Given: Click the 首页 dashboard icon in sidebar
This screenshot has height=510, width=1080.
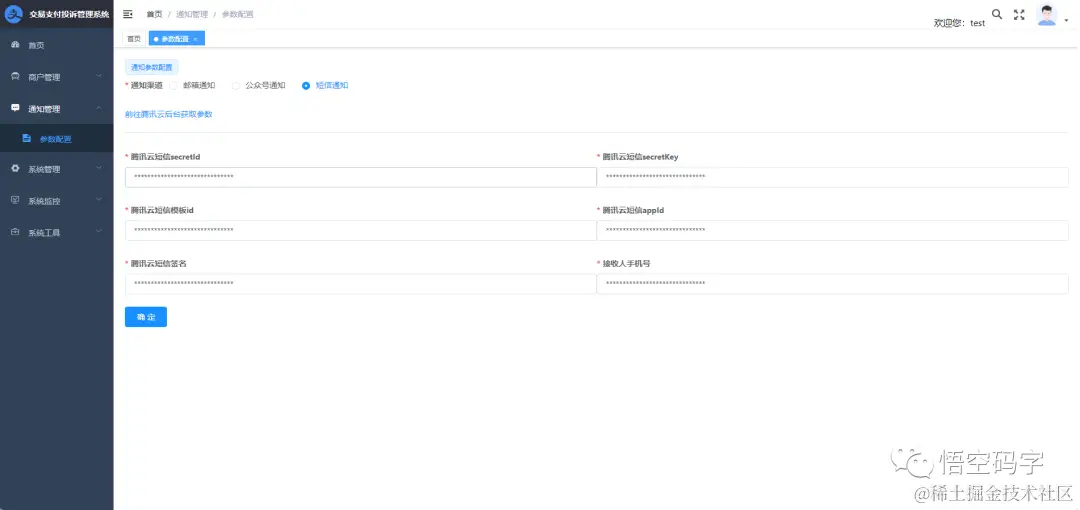Looking at the screenshot, I should click(15, 45).
